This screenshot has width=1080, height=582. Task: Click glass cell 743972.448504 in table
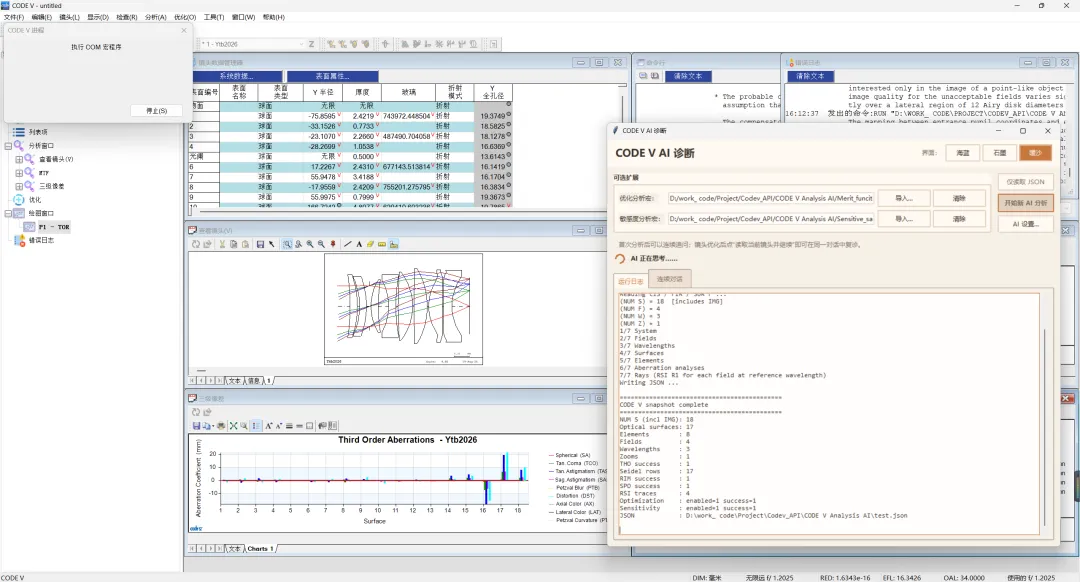tap(406, 116)
